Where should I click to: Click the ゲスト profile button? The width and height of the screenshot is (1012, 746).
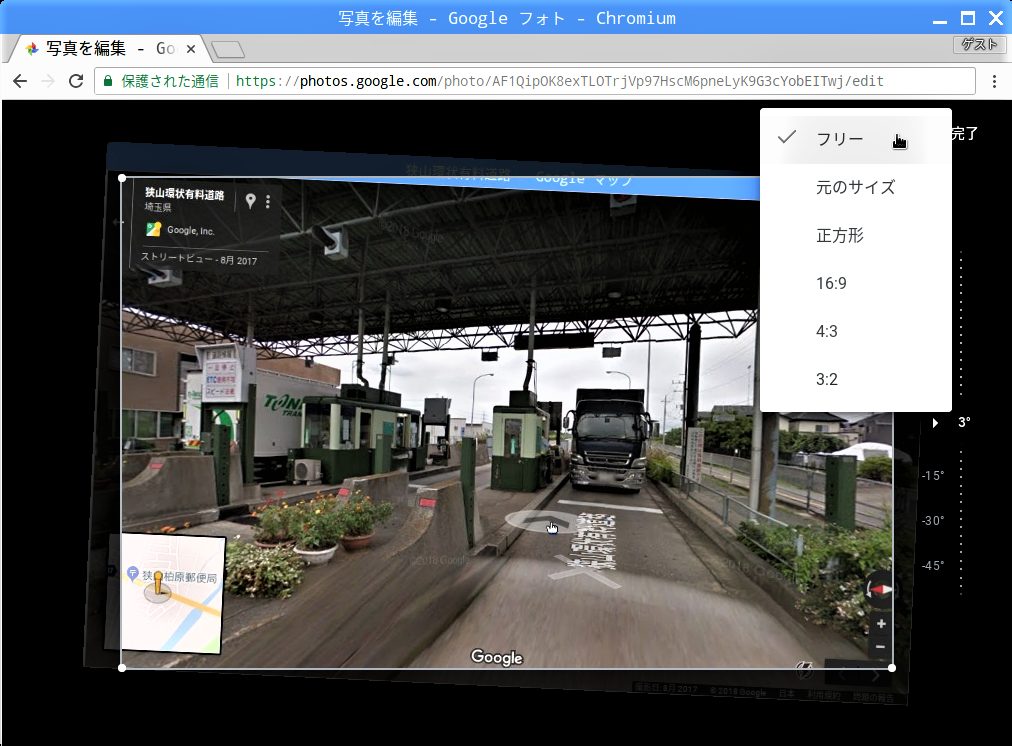point(979,45)
